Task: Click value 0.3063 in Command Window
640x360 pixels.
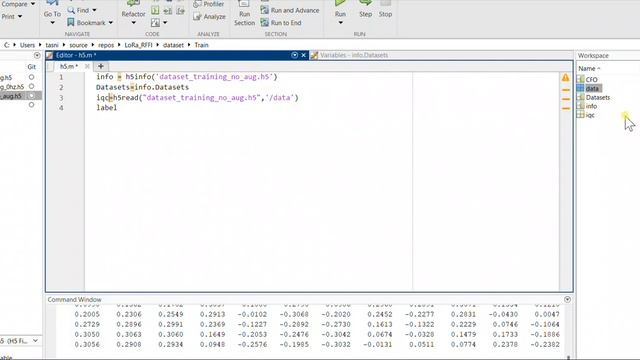Action: tap(129, 334)
